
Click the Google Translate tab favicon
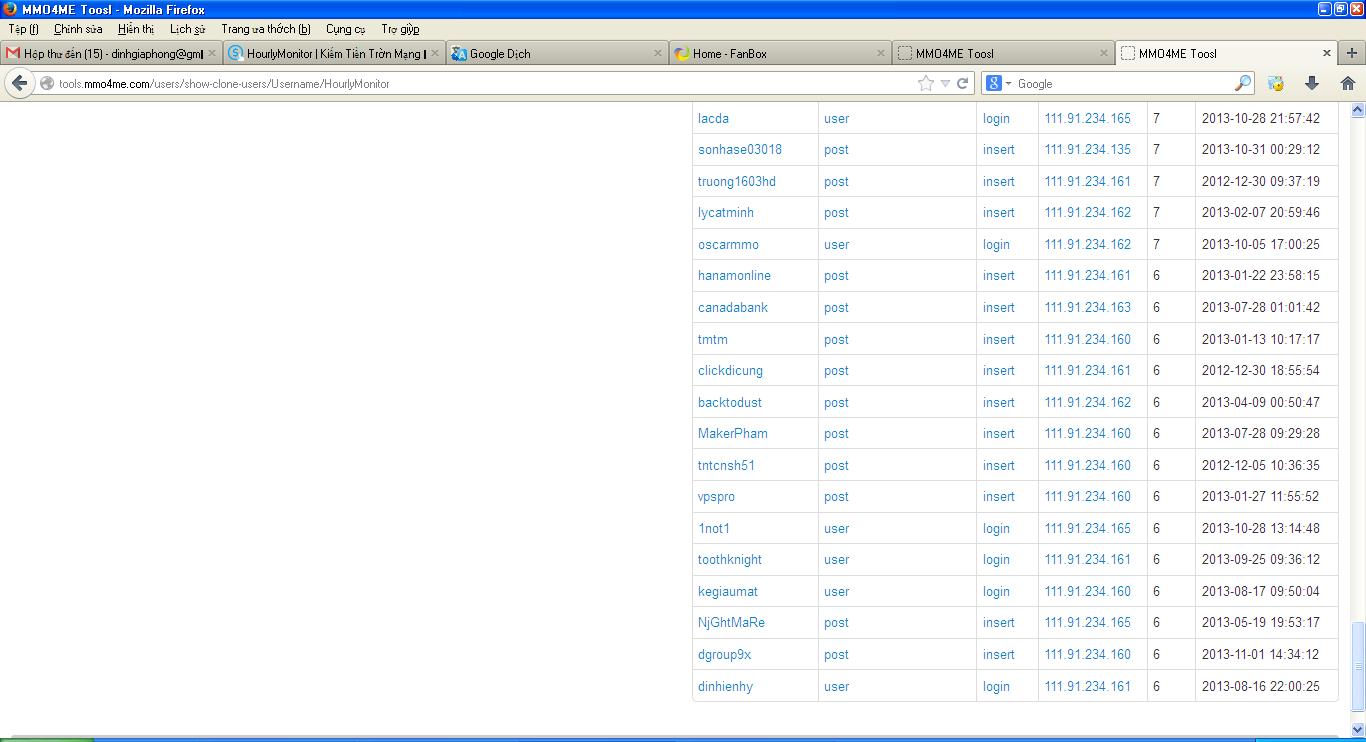459,53
